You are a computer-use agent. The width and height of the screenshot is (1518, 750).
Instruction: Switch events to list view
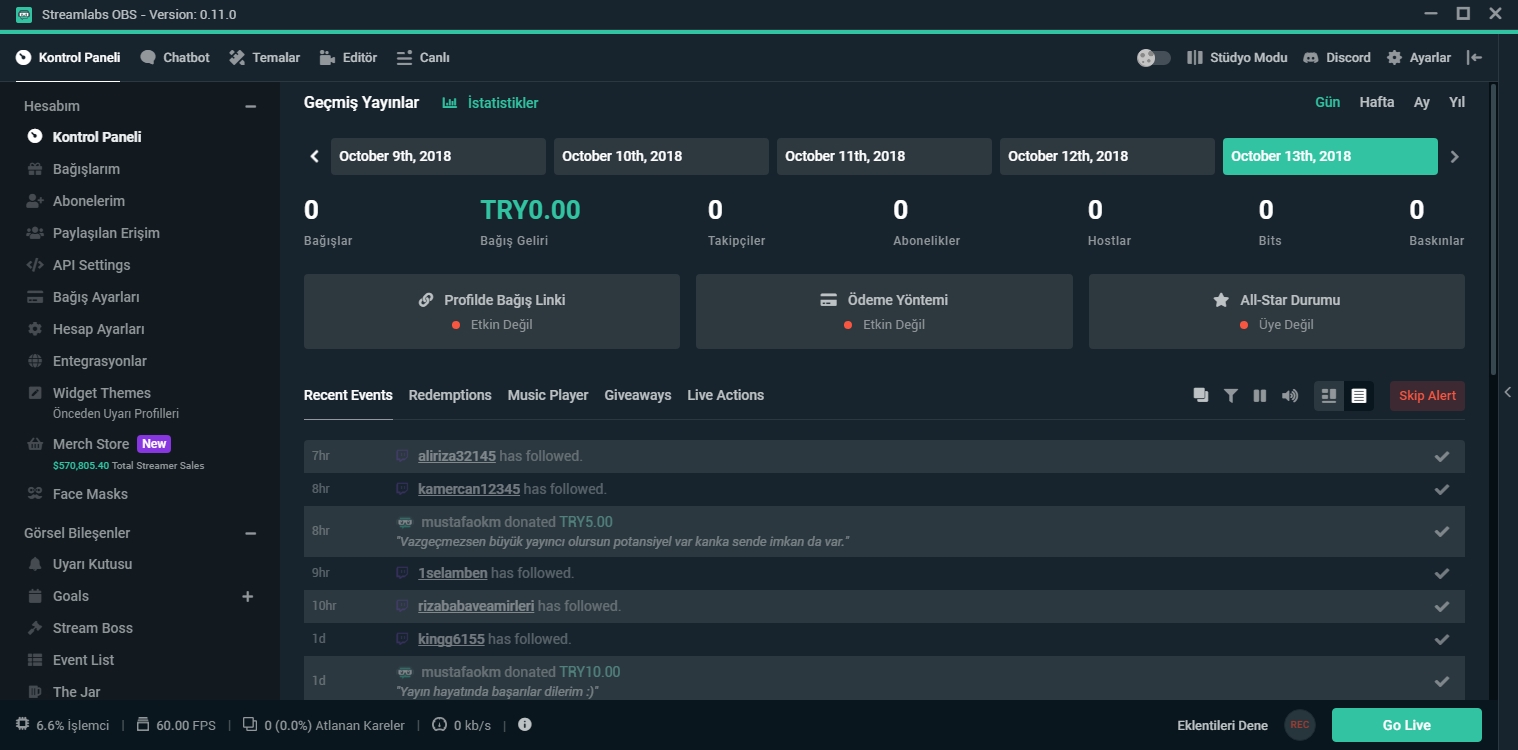pos(1359,396)
